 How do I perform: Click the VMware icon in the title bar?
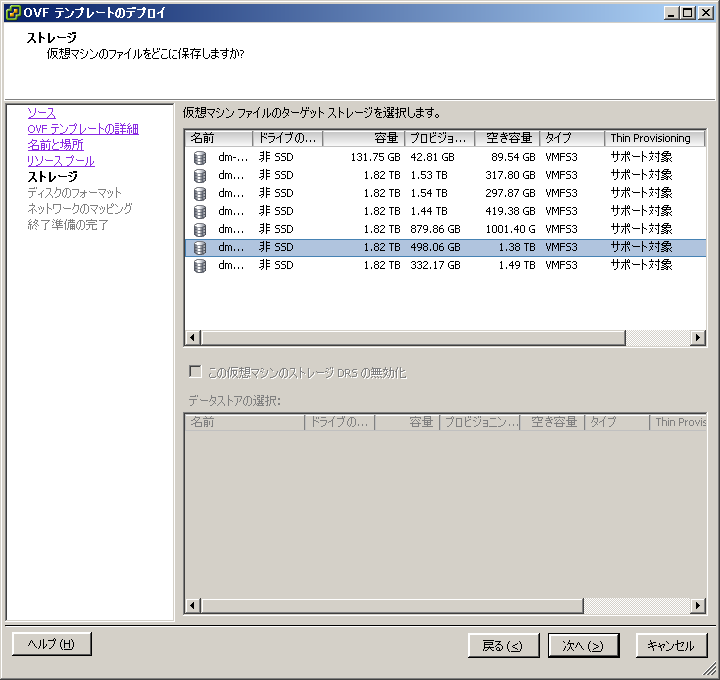(13, 12)
